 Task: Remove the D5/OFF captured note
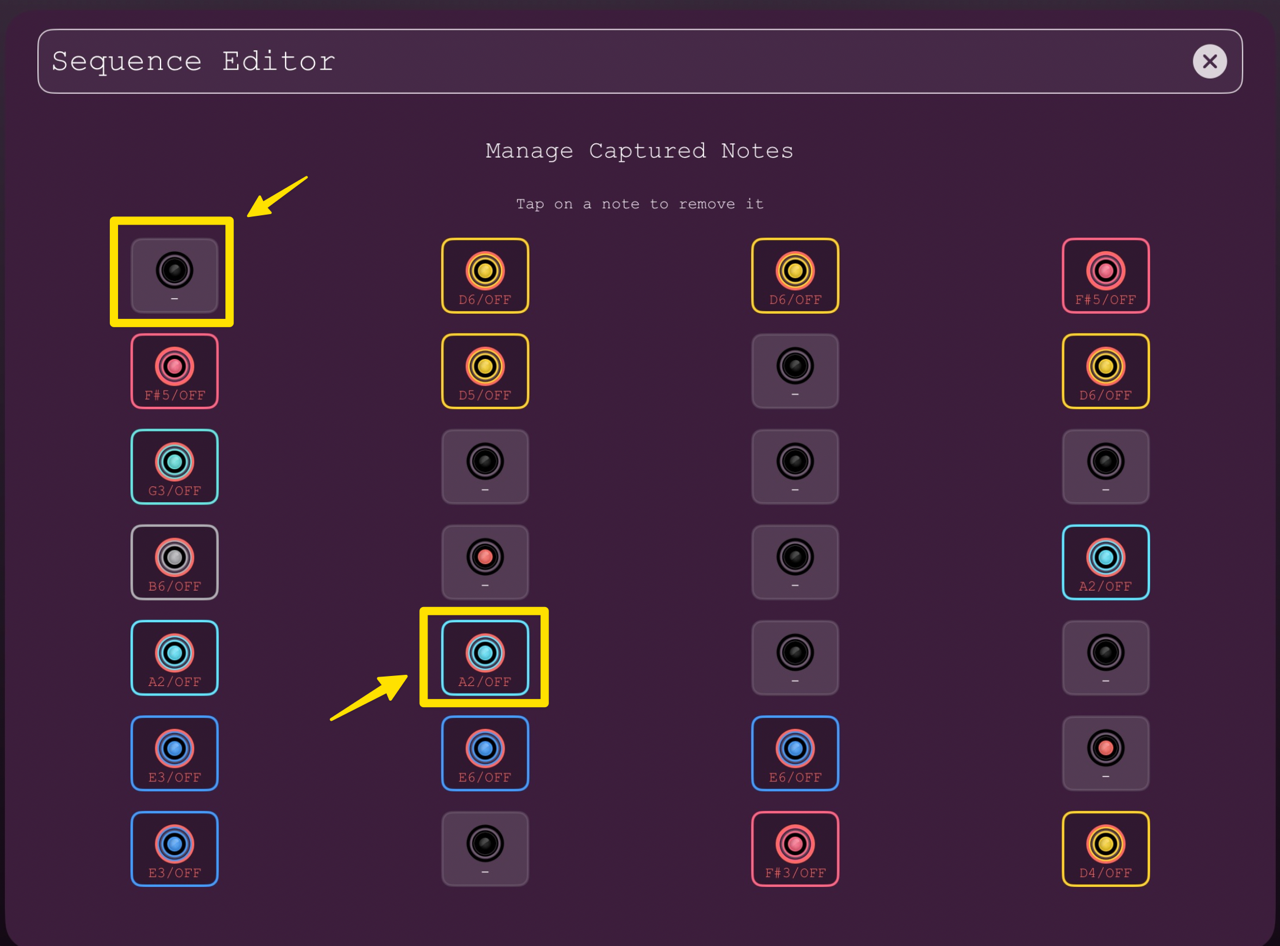(485, 371)
